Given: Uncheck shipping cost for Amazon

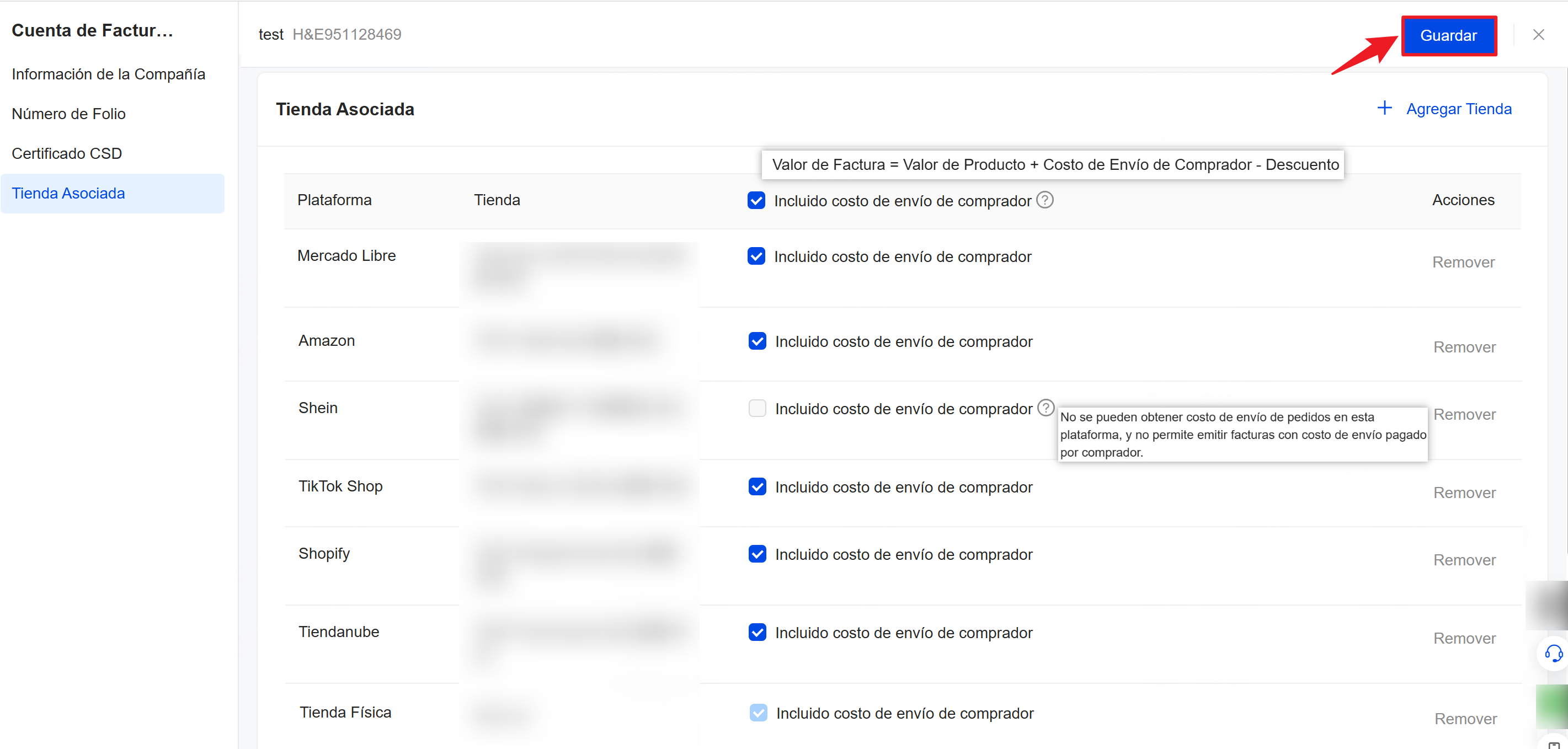Looking at the screenshot, I should pos(757,341).
